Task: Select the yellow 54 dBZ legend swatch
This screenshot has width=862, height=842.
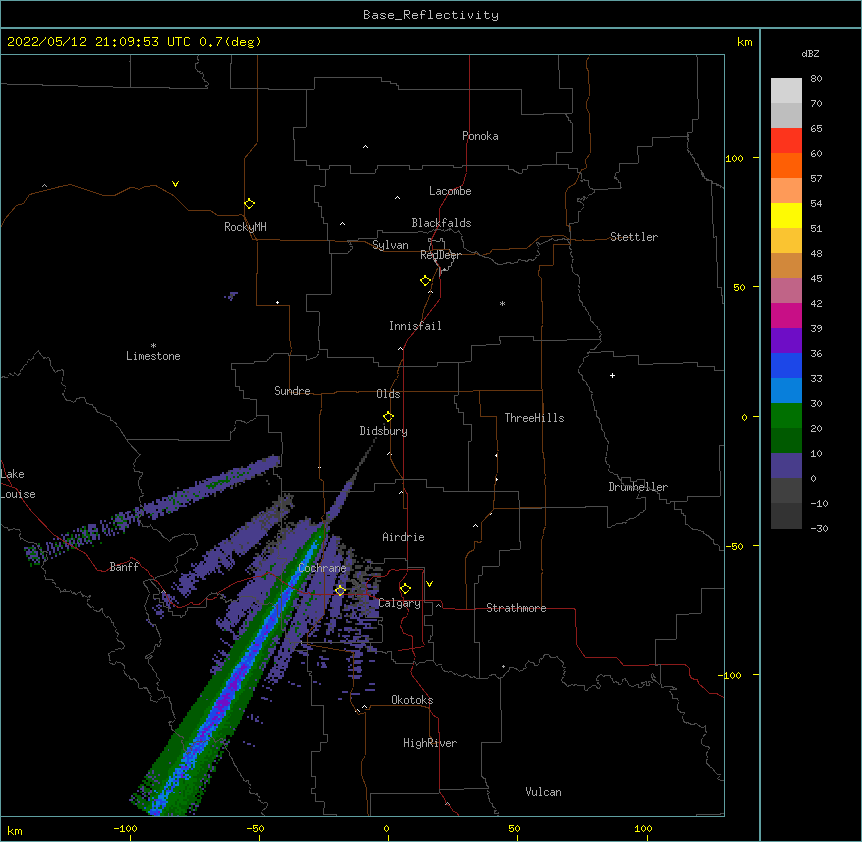Action: coord(786,215)
